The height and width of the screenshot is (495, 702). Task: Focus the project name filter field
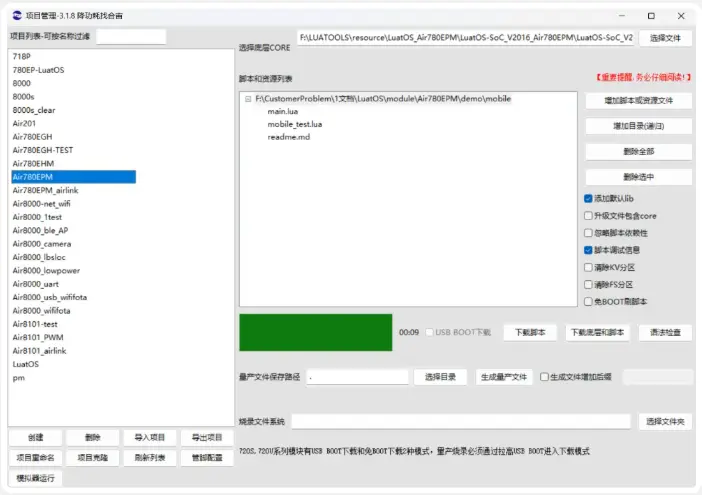131,37
